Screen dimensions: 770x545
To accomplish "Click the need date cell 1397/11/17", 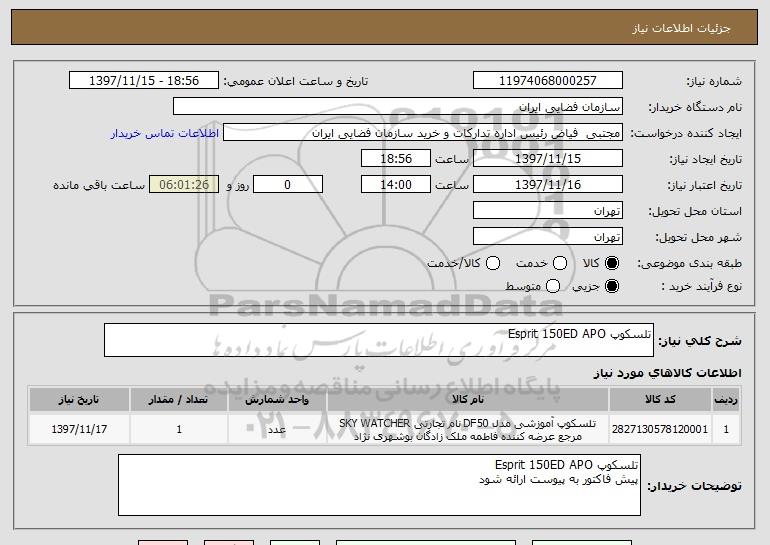I will coord(79,429).
